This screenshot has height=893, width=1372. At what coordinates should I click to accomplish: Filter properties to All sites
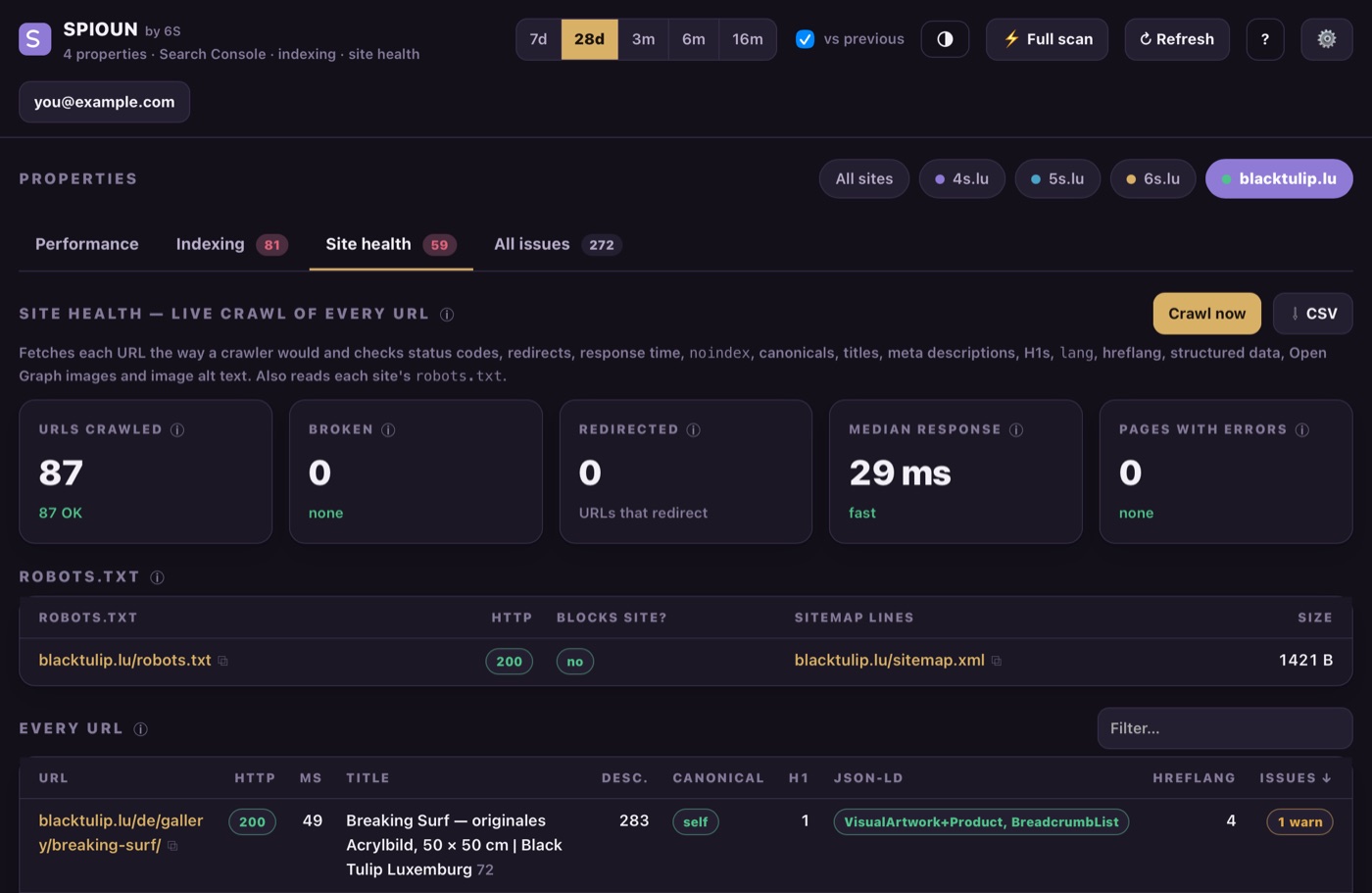[864, 178]
